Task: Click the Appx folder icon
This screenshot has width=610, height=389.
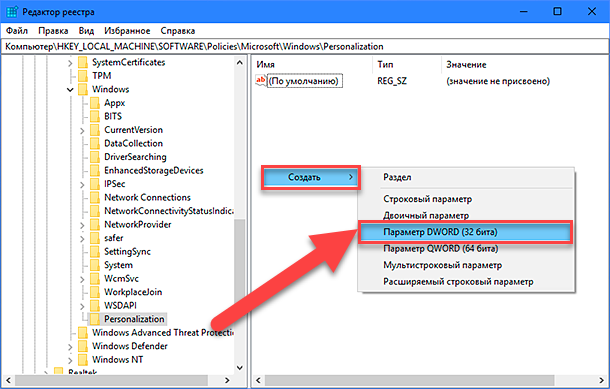Action: (95, 103)
